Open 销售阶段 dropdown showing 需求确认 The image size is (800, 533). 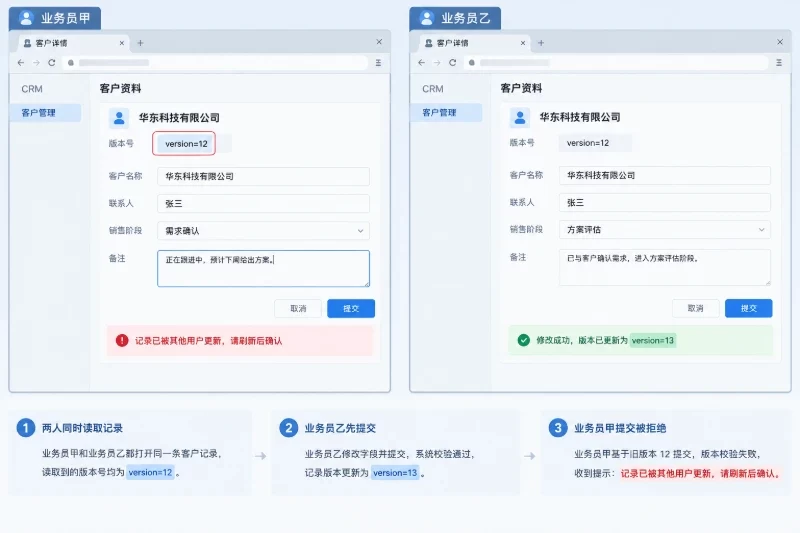pos(263,231)
